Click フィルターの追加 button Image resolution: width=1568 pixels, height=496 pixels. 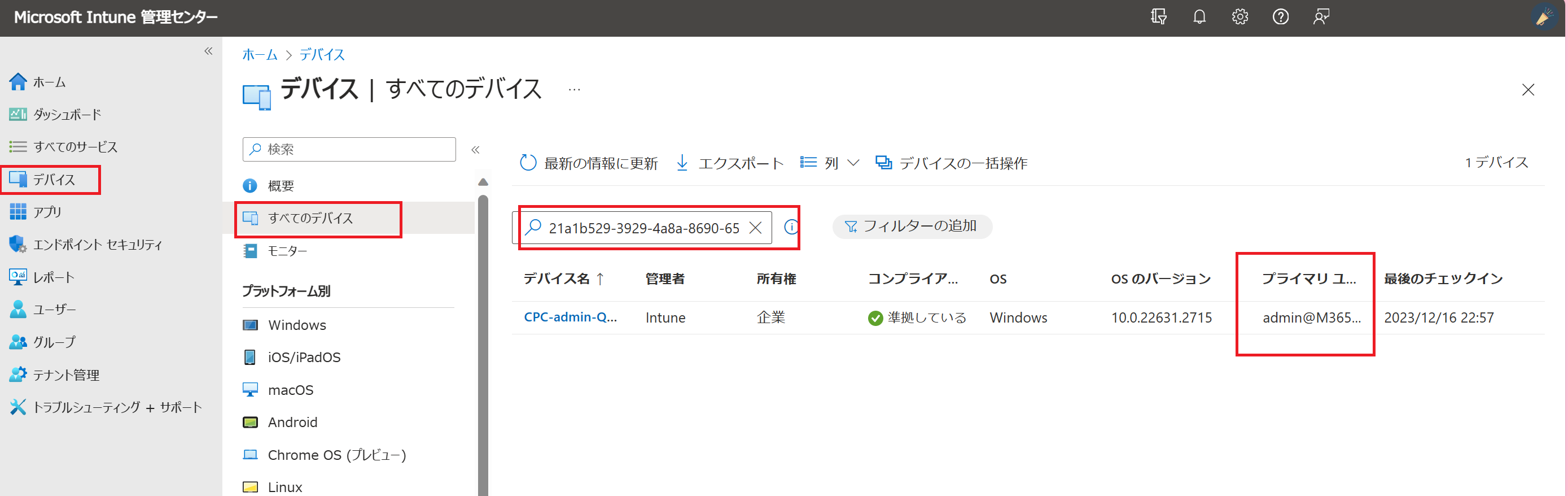(912, 226)
